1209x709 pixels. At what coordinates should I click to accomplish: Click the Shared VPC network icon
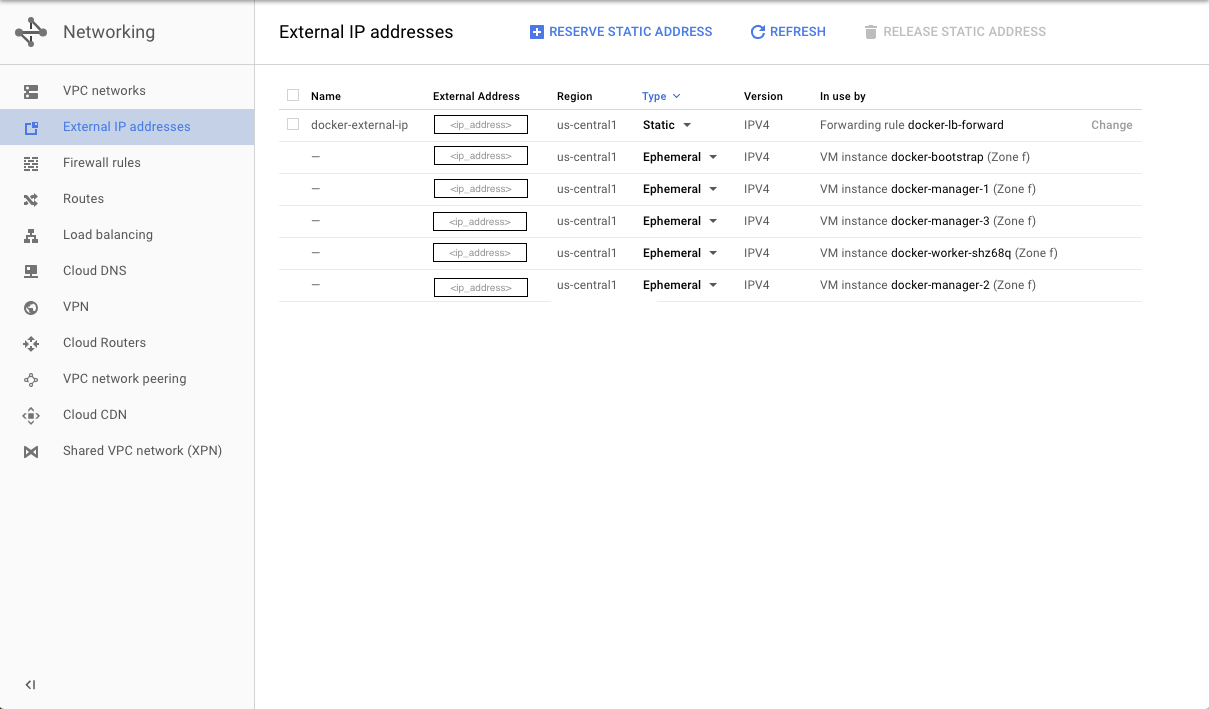click(31, 451)
